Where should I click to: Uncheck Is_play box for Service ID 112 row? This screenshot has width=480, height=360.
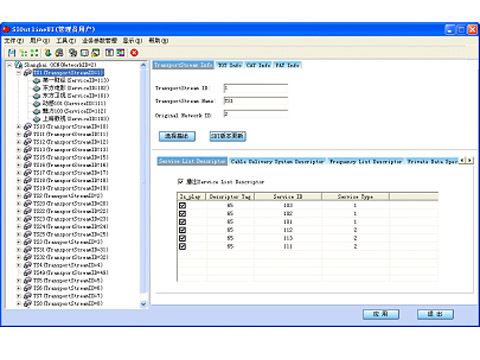pos(182,230)
